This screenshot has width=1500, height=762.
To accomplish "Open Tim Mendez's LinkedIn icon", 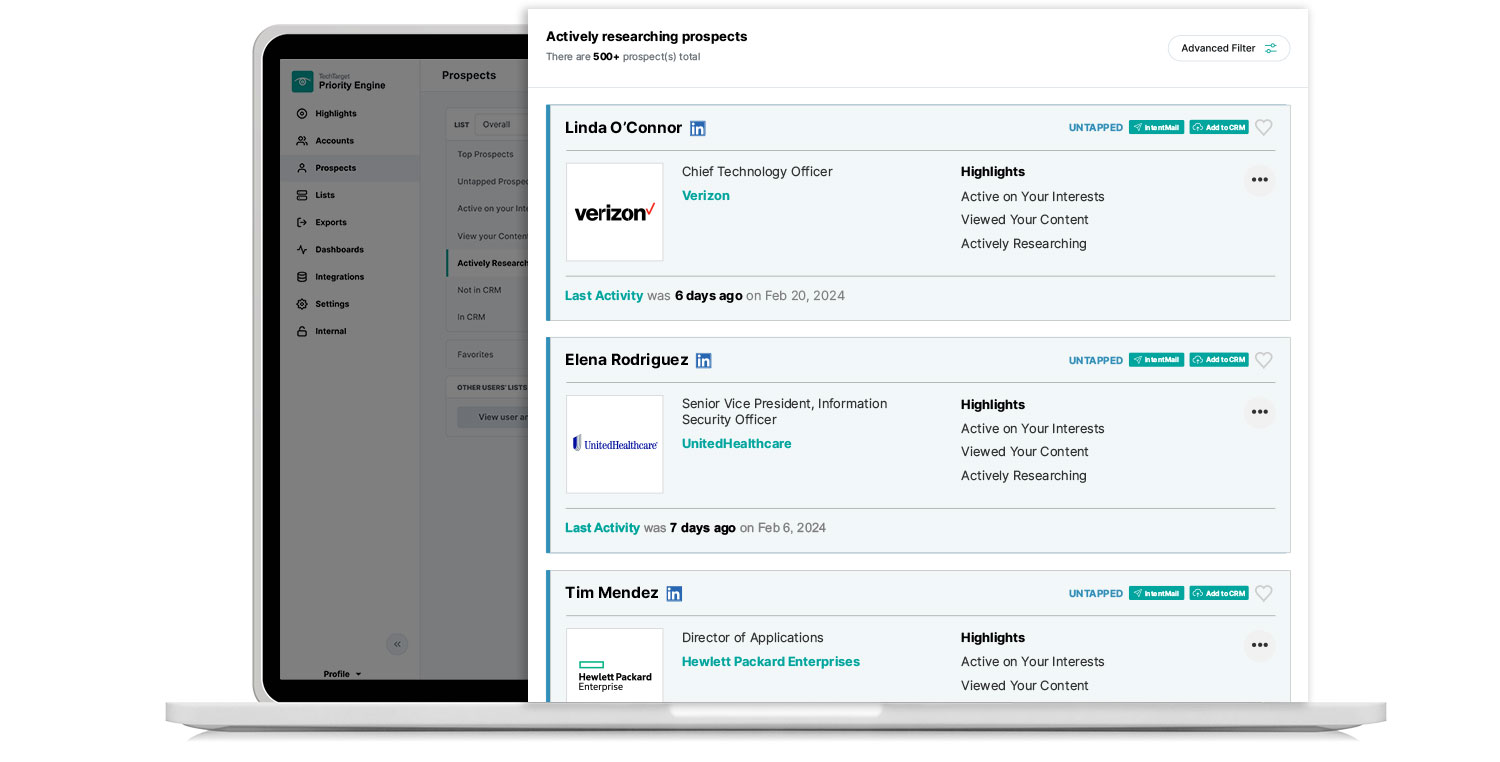I will click(x=674, y=594).
